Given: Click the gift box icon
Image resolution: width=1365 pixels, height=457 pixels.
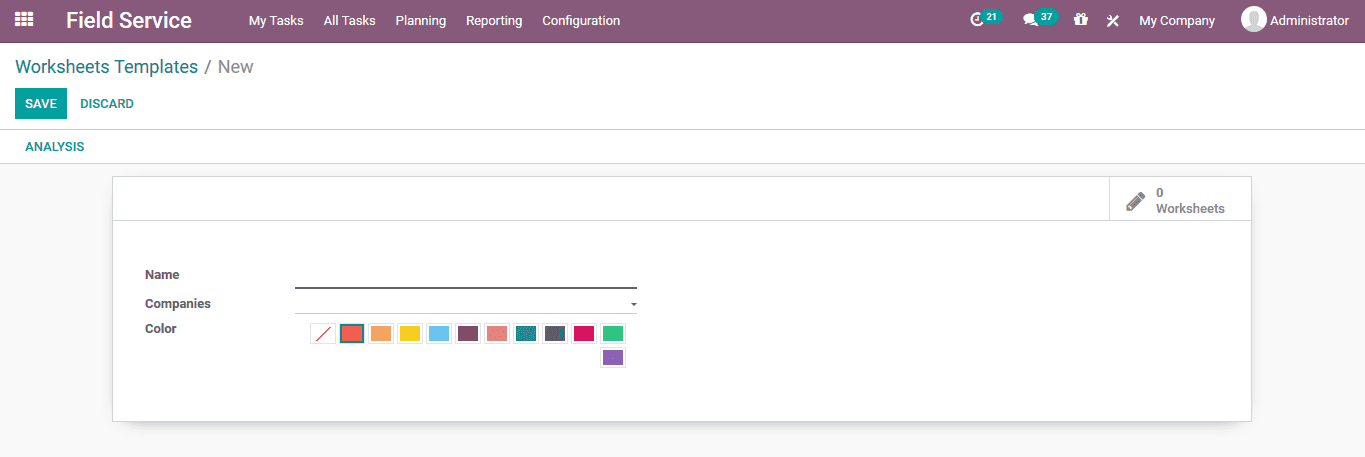Looking at the screenshot, I should 1081,20.
